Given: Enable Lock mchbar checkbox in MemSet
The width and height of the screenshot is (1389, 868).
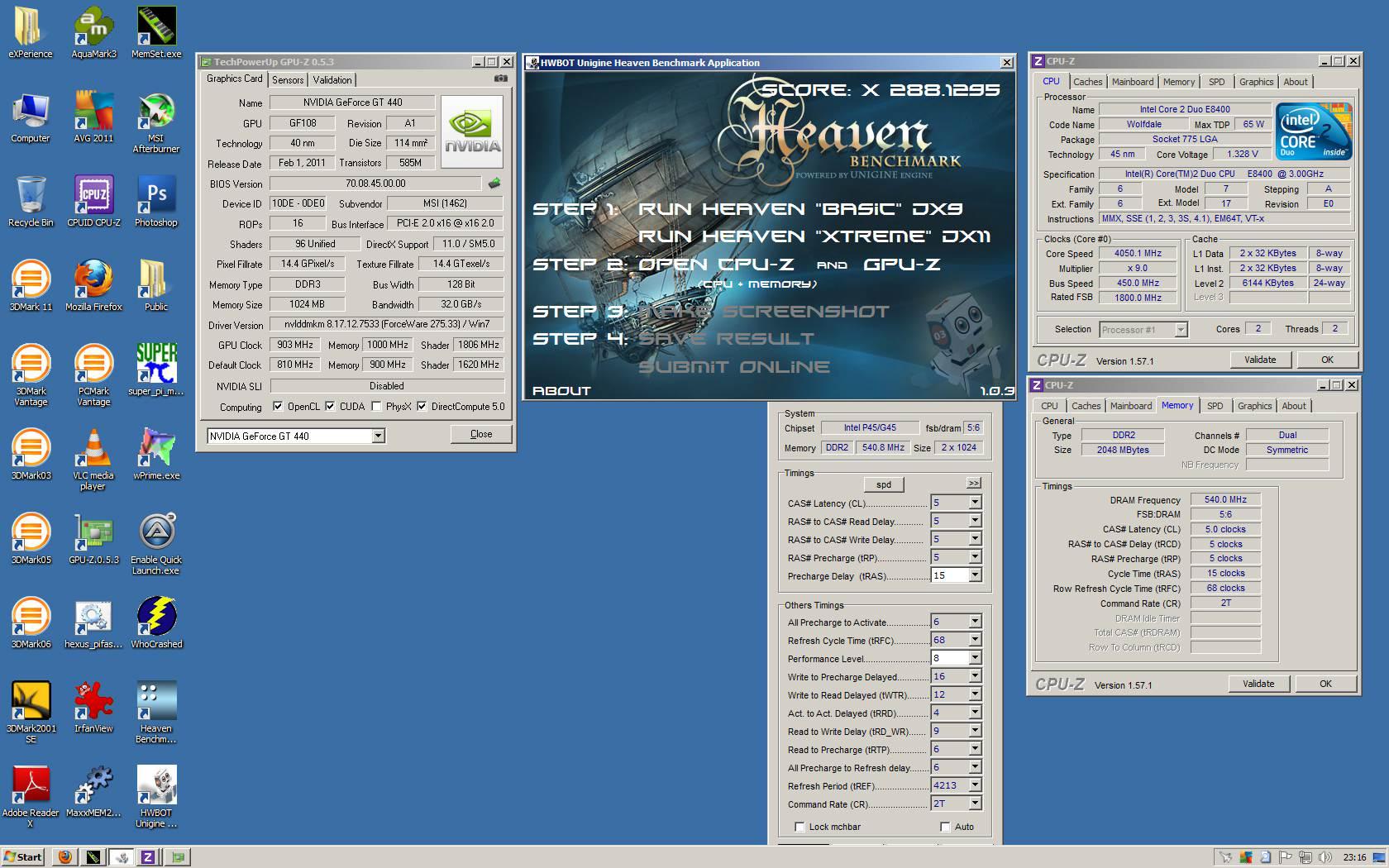Looking at the screenshot, I should pos(800,827).
